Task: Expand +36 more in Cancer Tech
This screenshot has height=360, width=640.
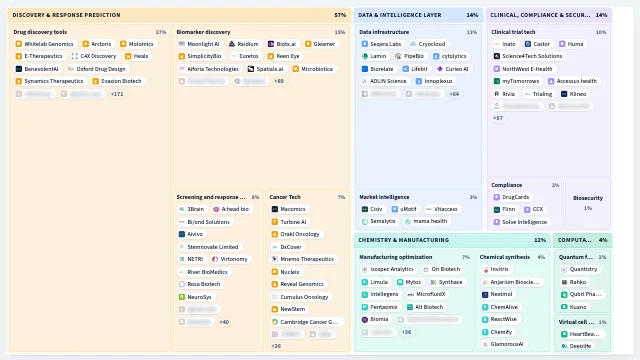Action: click(276, 346)
